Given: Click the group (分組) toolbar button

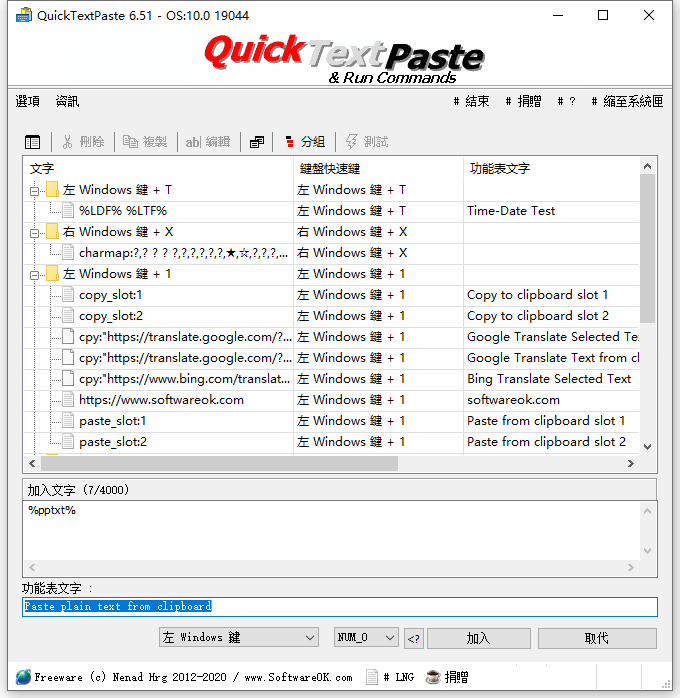Looking at the screenshot, I should tap(305, 142).
